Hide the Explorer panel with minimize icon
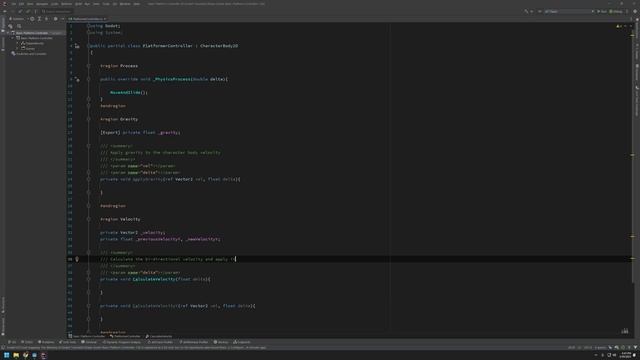The width and height of the screenshot is (640, 360). point(62,19)
